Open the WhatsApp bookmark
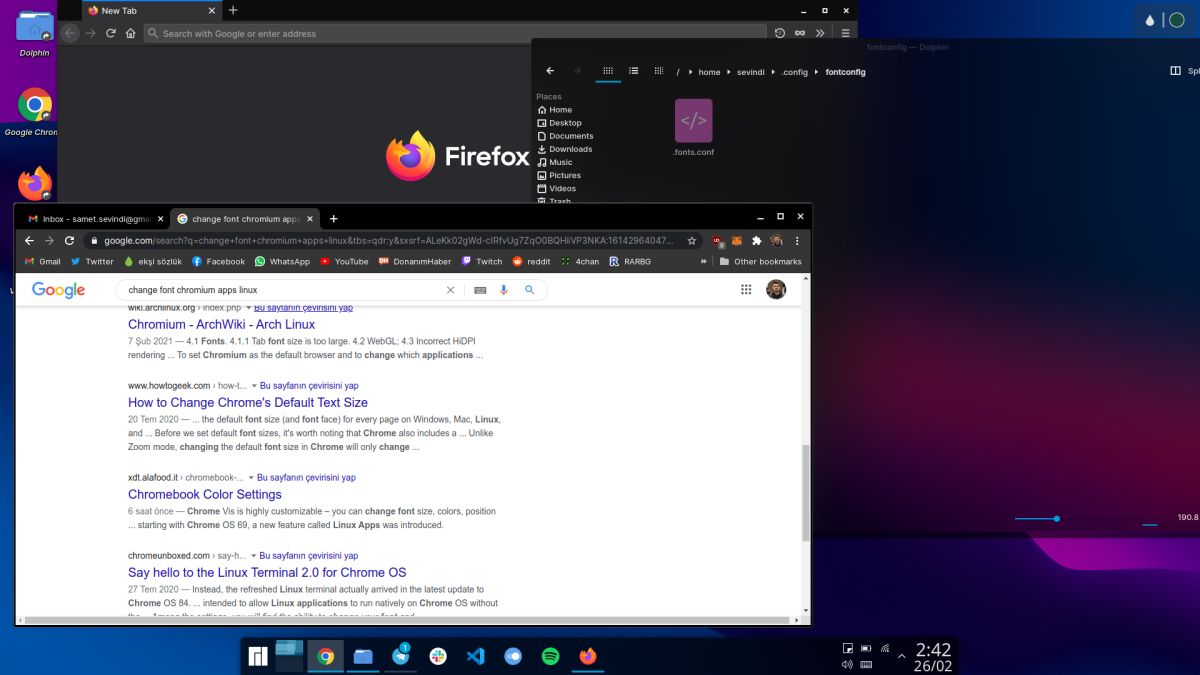Screen dimensions: 1200x675 [x=282, y=261]
